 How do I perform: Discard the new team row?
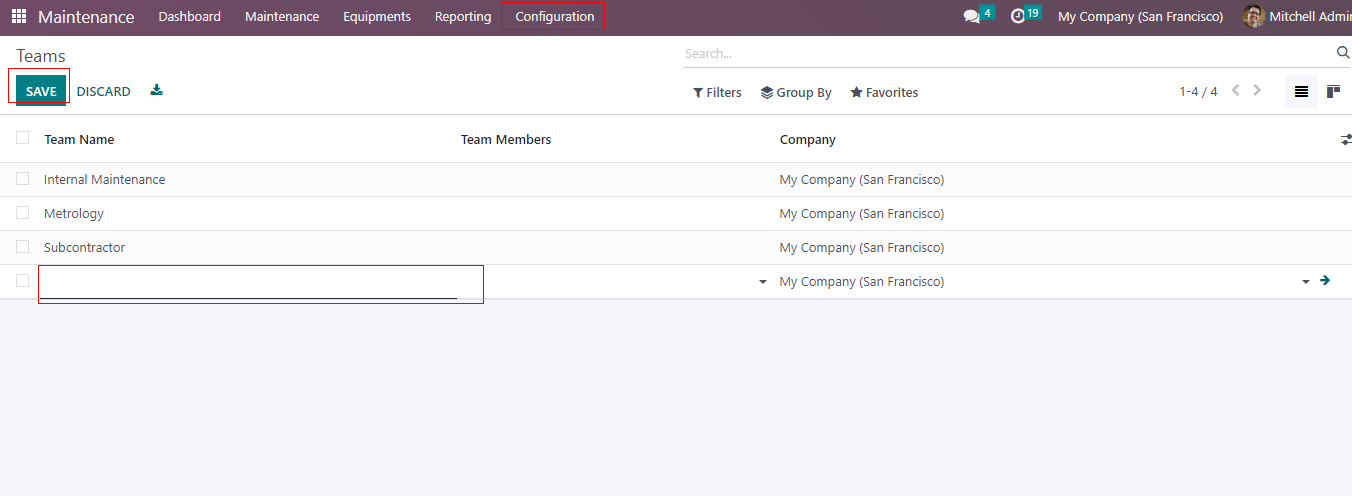point(104,91)
